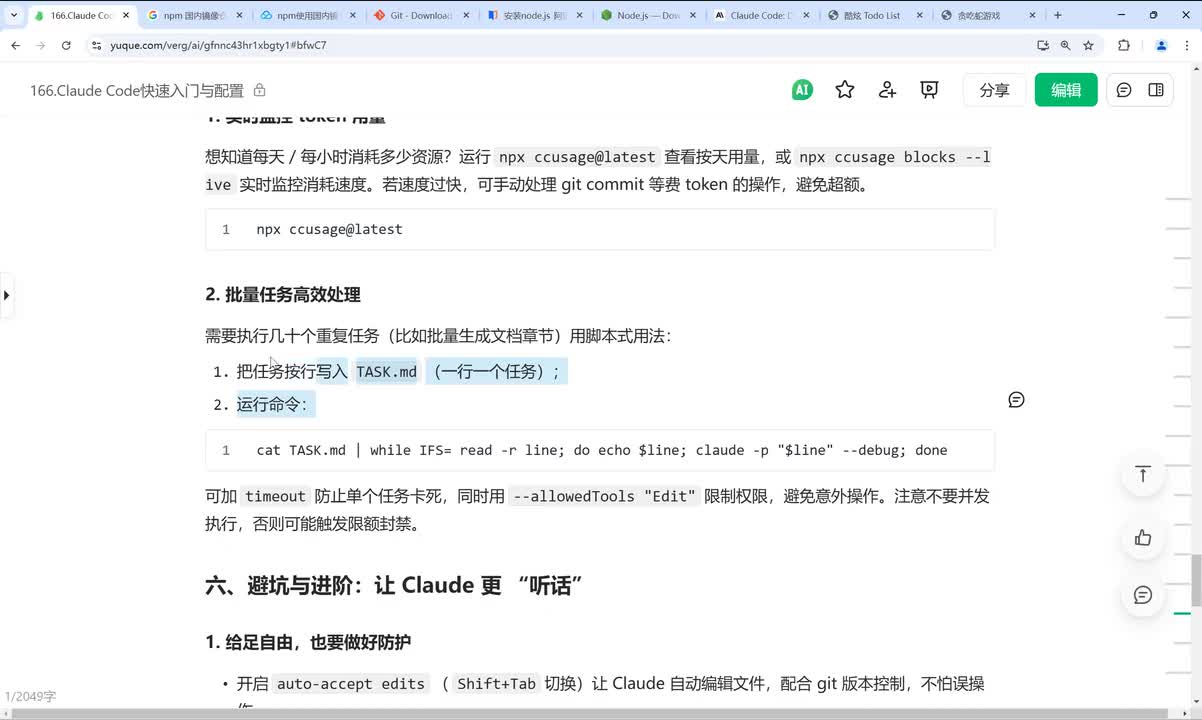Viewport: 1202px width, 720px height.
Task: Click install app icon in address bar
Action: pyautogui.click(x=1043, y=45)
